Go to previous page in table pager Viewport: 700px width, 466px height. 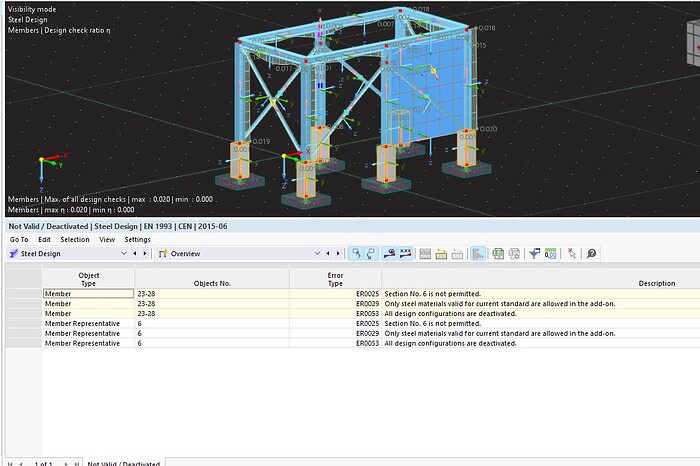(21, 464)
